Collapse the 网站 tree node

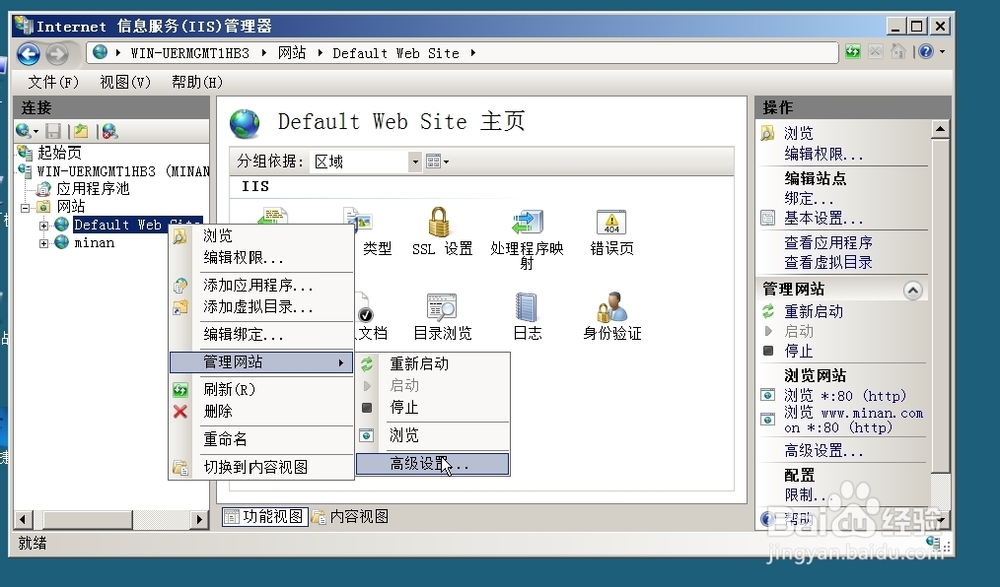pos(25,207)
